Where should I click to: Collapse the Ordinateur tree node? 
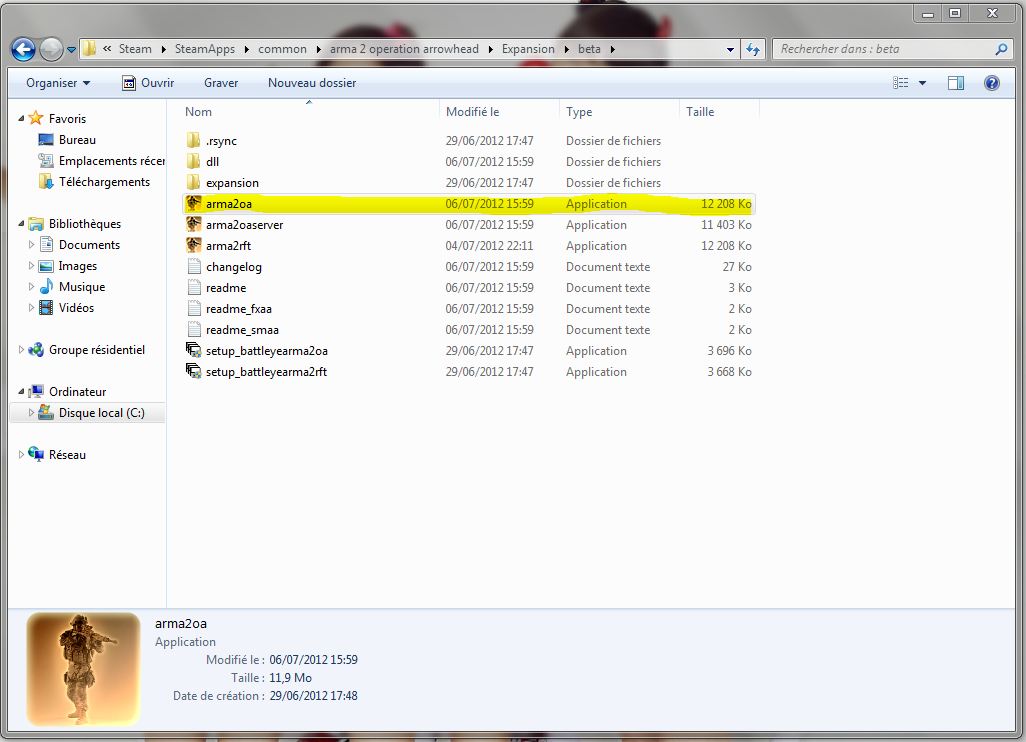tap(22, 391)
